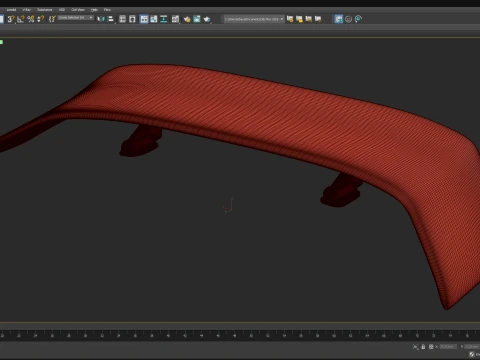The height and width of the screenshot is (360, 480).
Task: Click the right spoiler mount bracket
Action: click(341, 191)
